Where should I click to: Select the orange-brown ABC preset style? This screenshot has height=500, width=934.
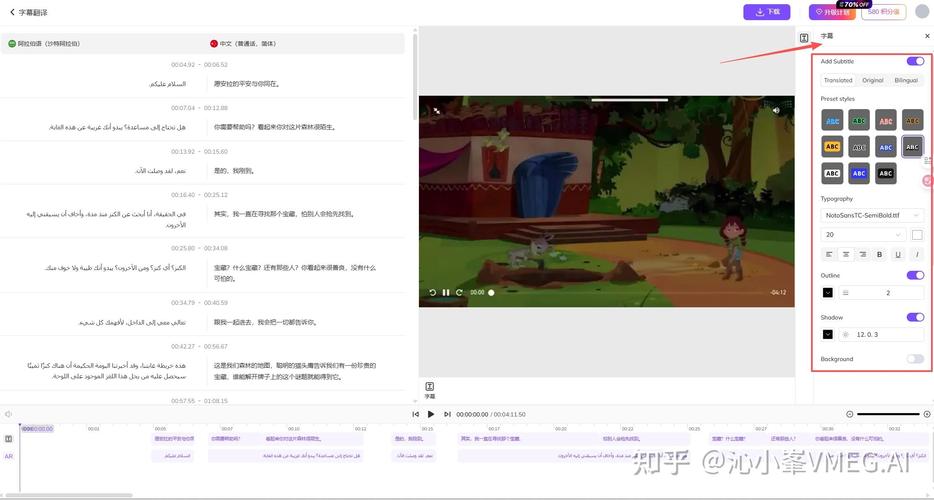click(913, 120)
